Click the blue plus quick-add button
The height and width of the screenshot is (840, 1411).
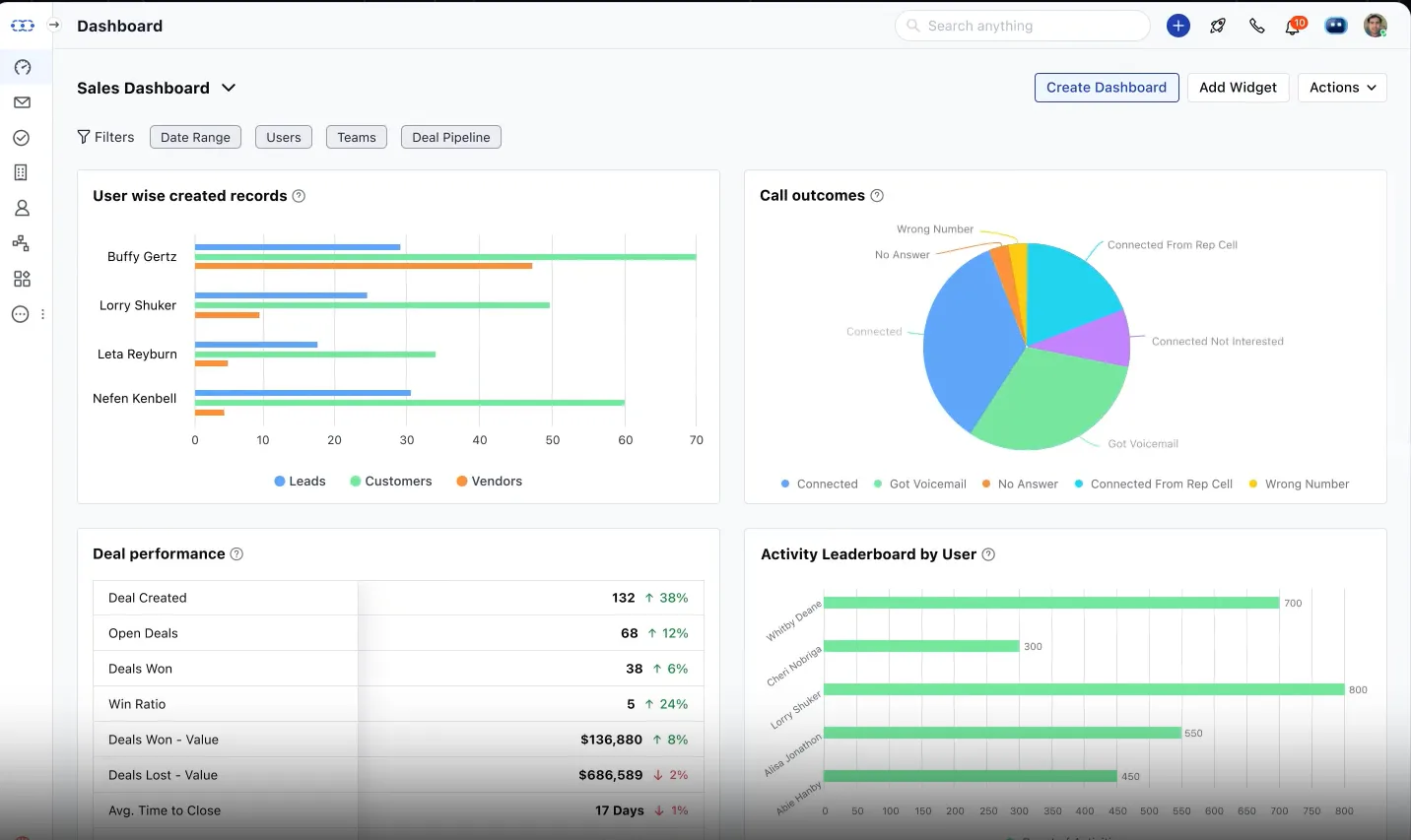point(1178,26)
